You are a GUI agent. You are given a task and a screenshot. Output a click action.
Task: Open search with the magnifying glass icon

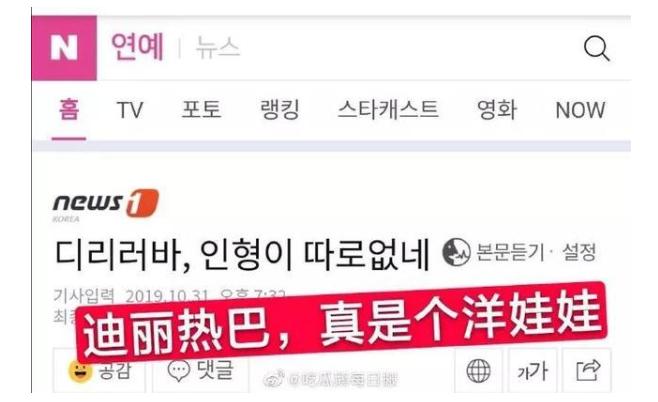point(596,48)
